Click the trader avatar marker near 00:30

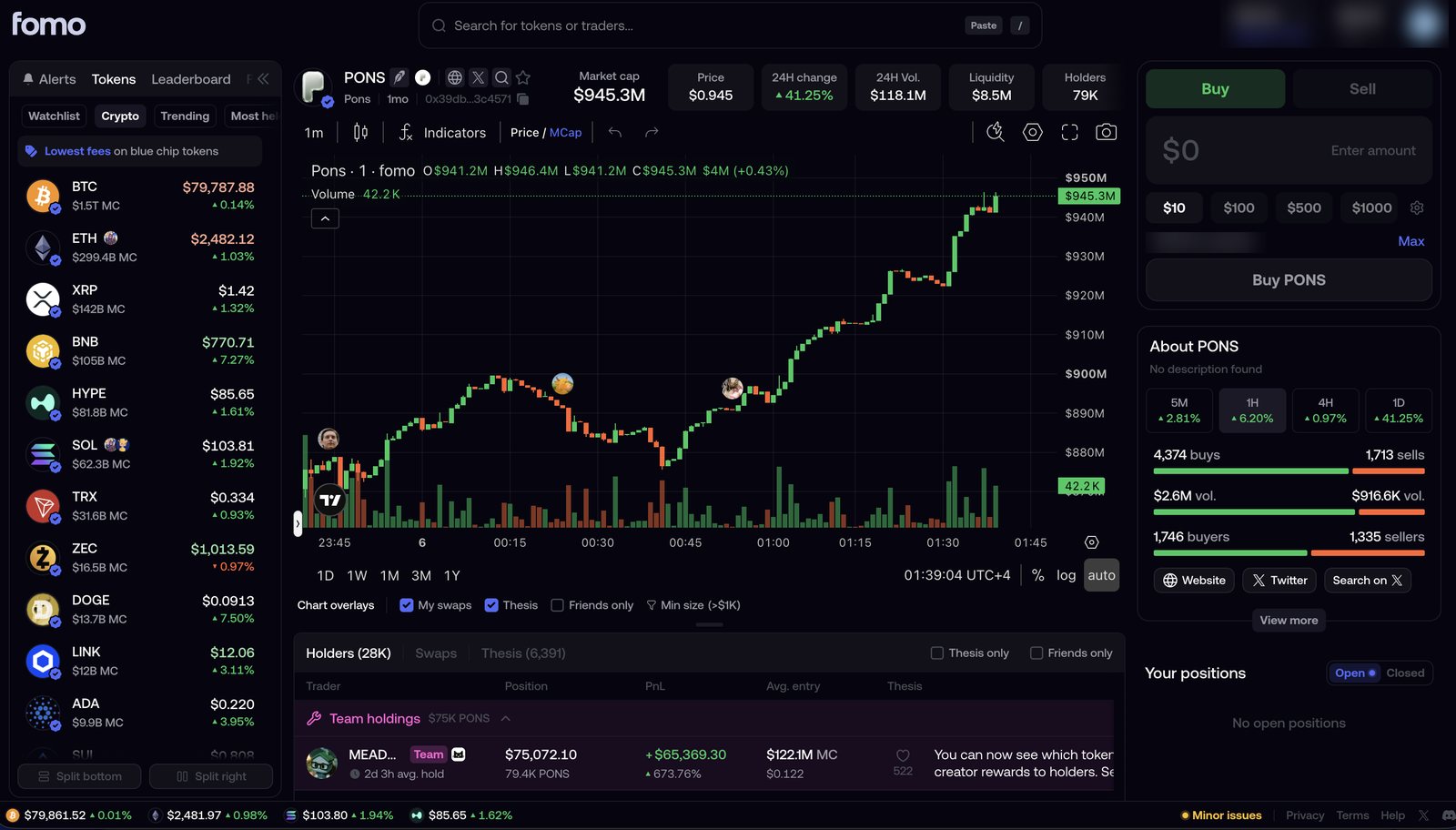point(562,383)
